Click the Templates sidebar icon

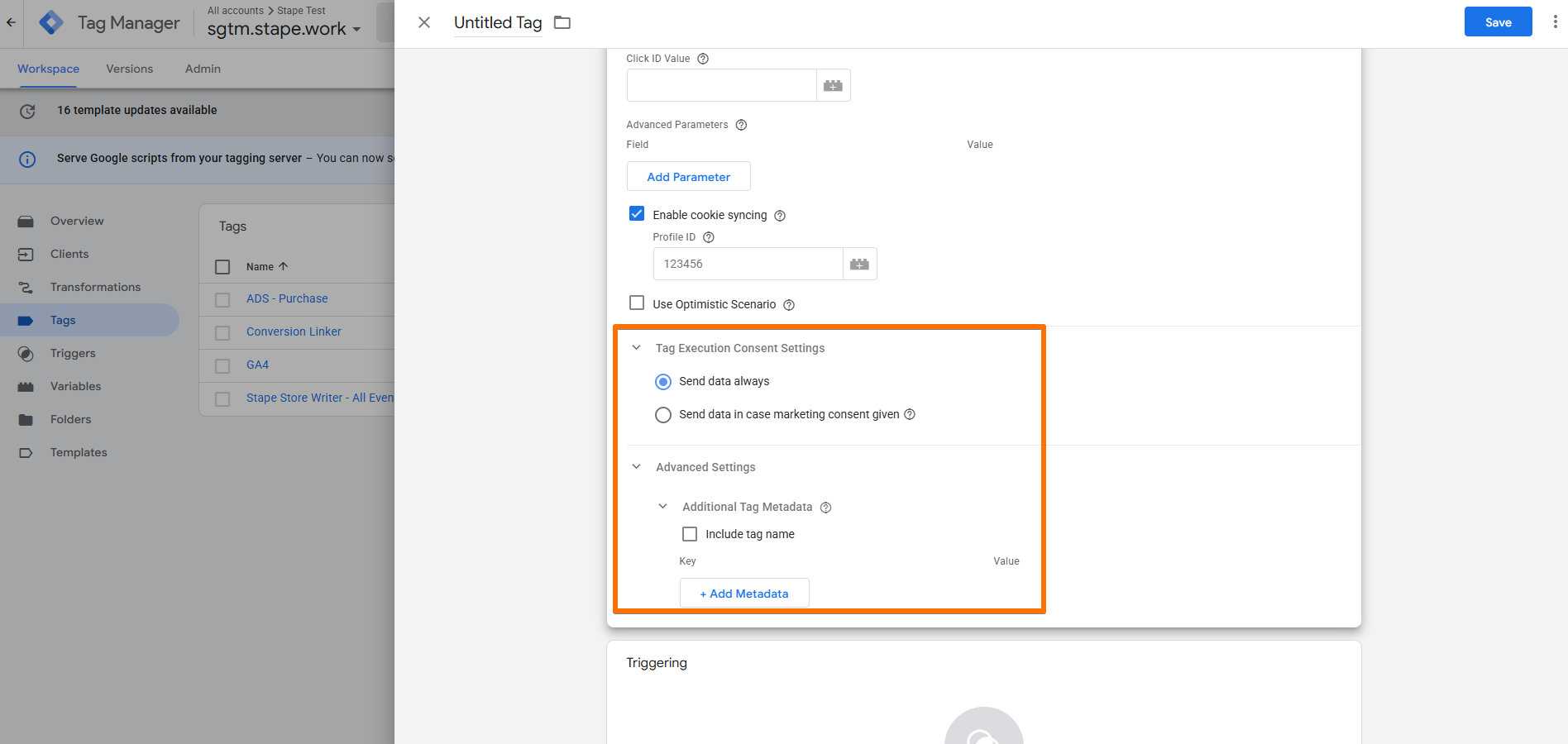(x=26, y=453)
